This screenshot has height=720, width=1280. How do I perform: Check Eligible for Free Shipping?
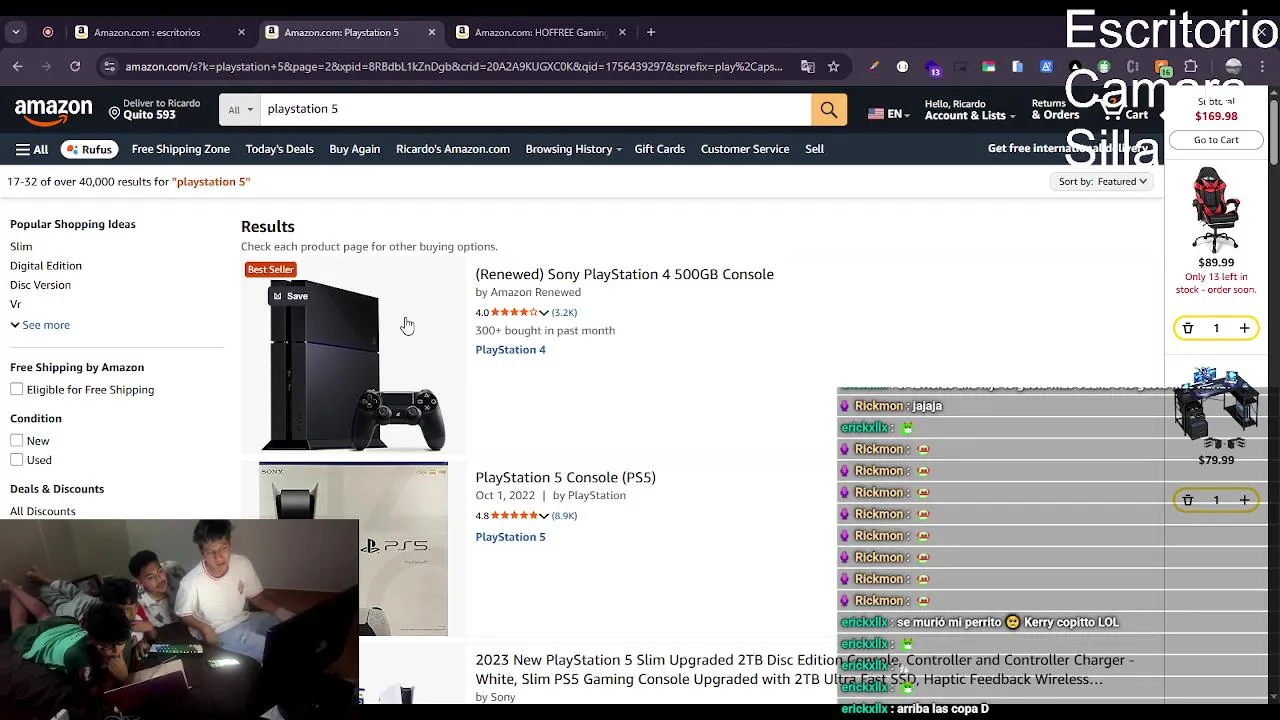[x=17, y=389]
